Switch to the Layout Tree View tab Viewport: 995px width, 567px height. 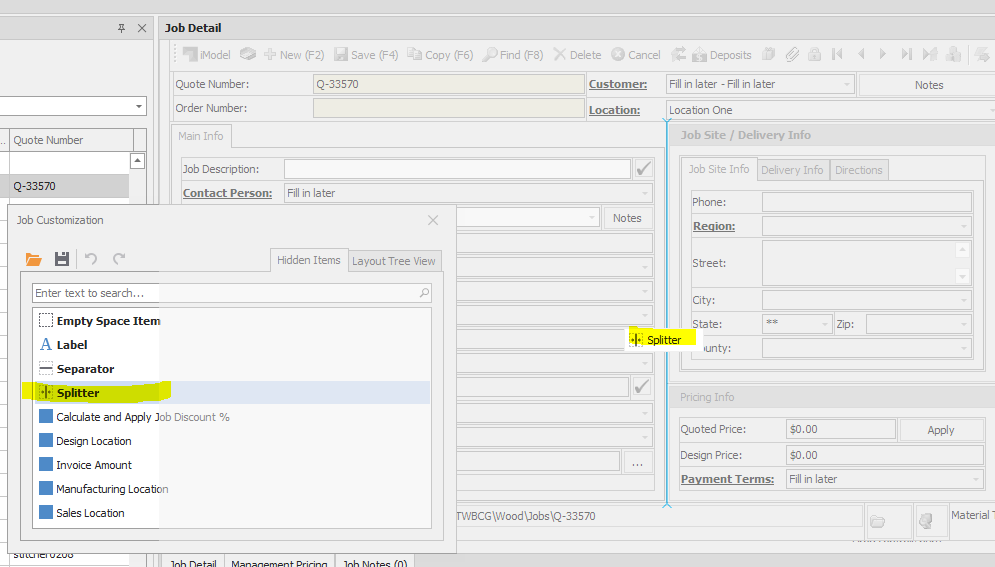click(x=394, y=261)
